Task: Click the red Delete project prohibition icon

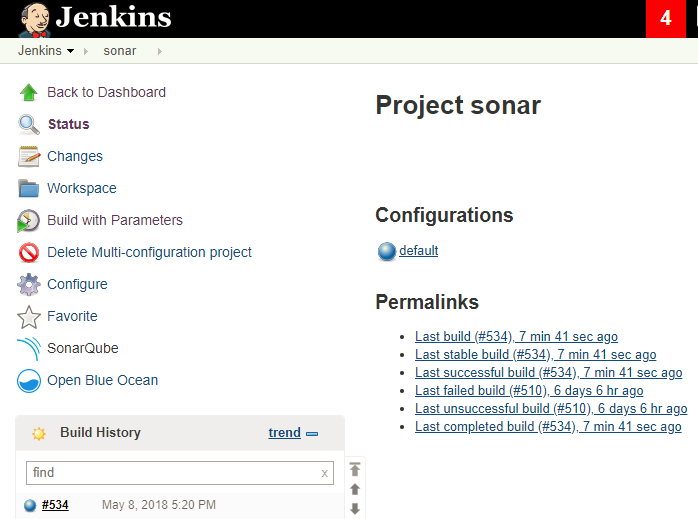Action: (x=28, y=252)
